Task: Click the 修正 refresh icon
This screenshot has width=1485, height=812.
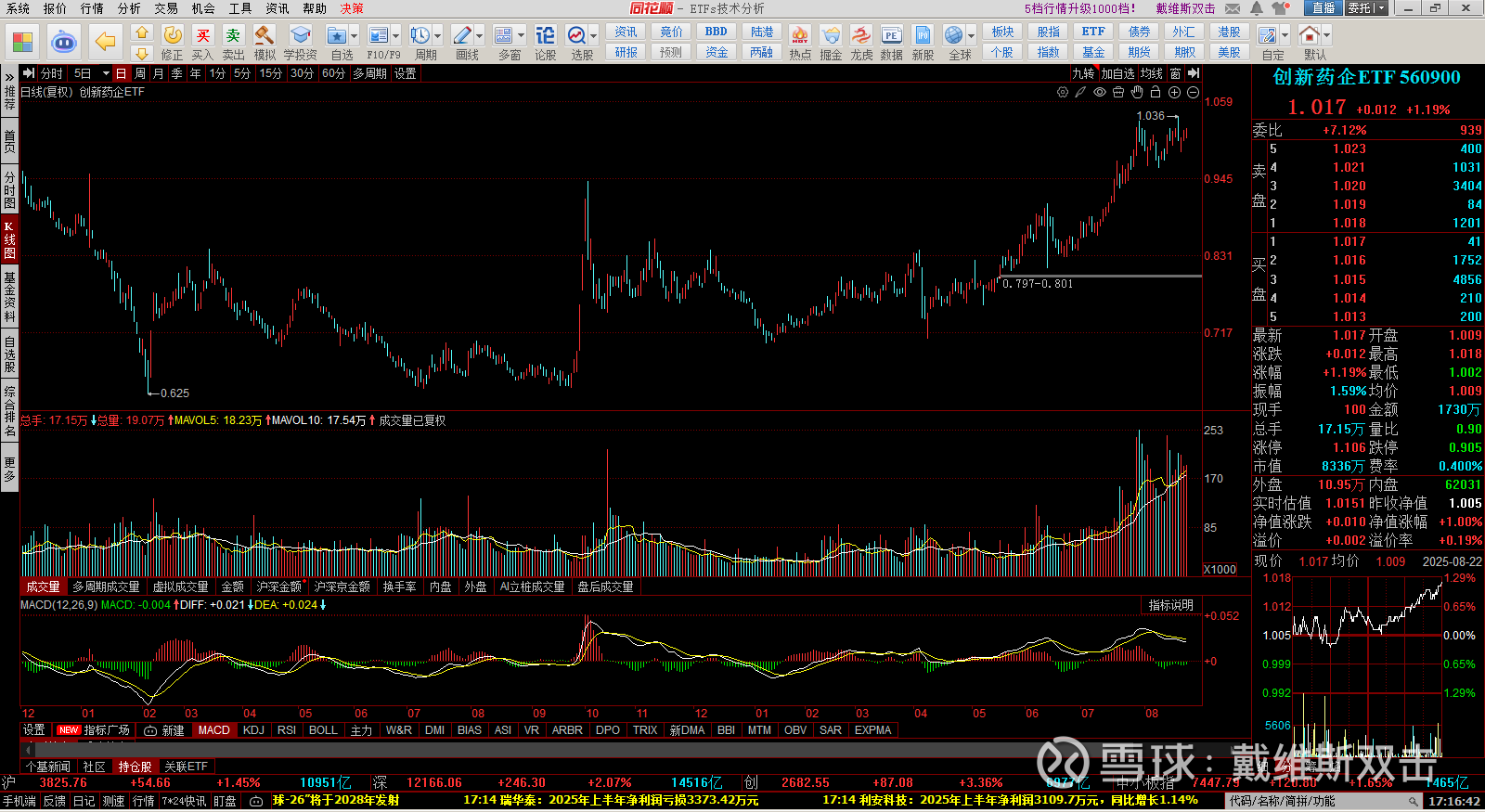Action: (173, 35)
